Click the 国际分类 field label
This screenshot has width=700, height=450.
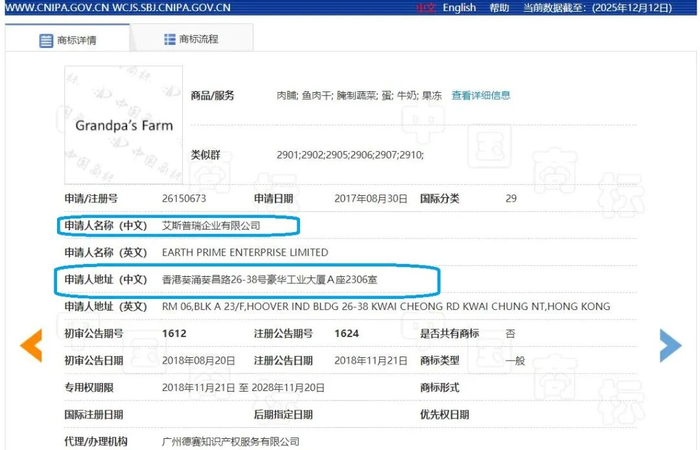439,198
